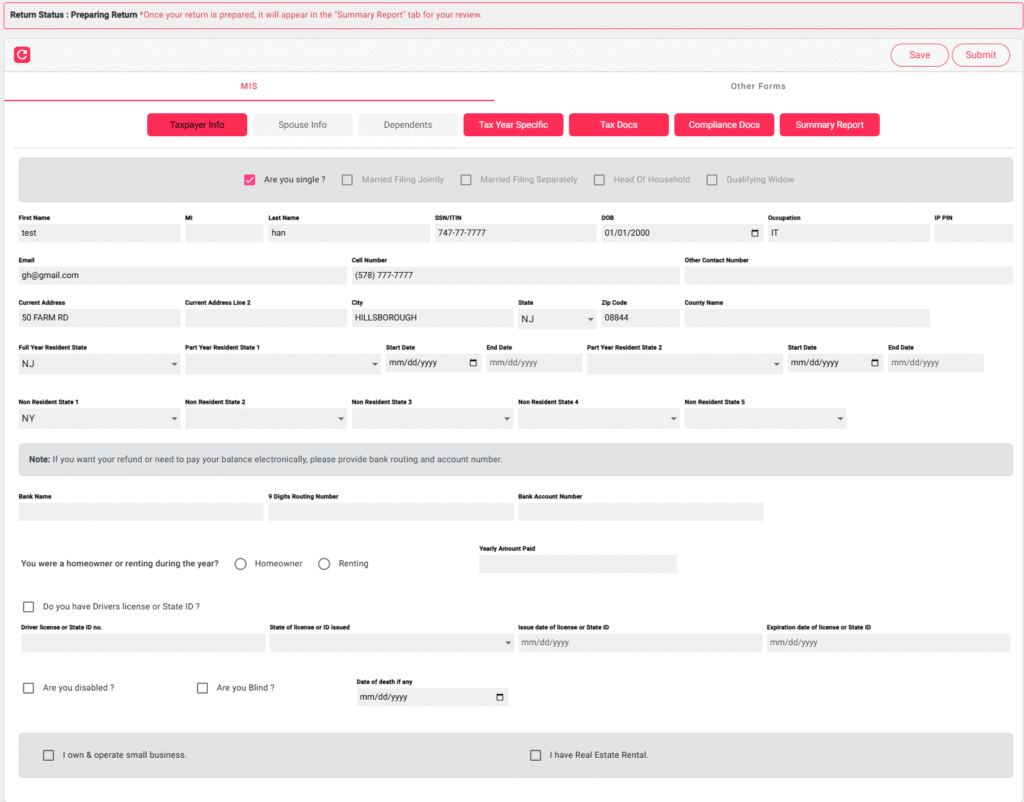Screen dimensions: 1024x802
Task: Expand the State dropdown showing NJ
Action: pos(556,319)
